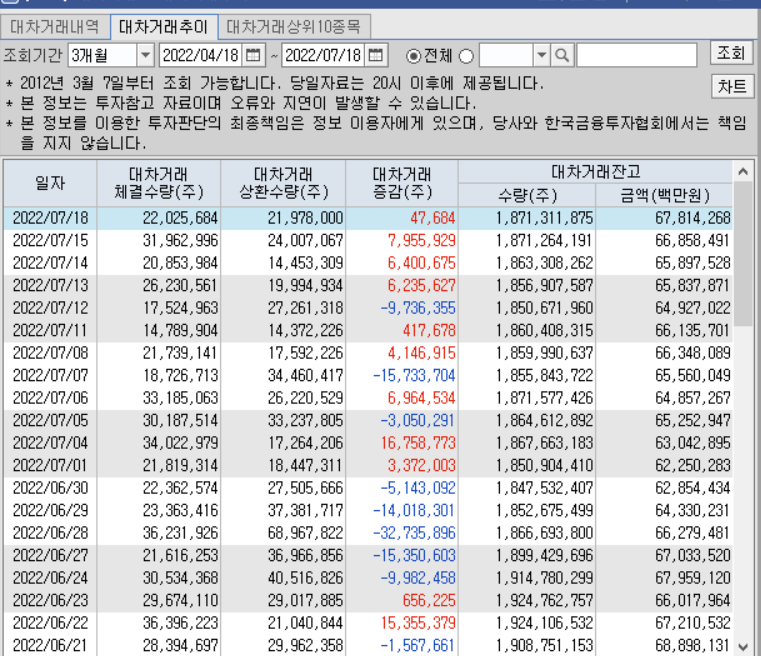The width and height of the screenshot is (761, 656).
Task: Select the 2022/06/21 date cell
Action: click(50, 646)
